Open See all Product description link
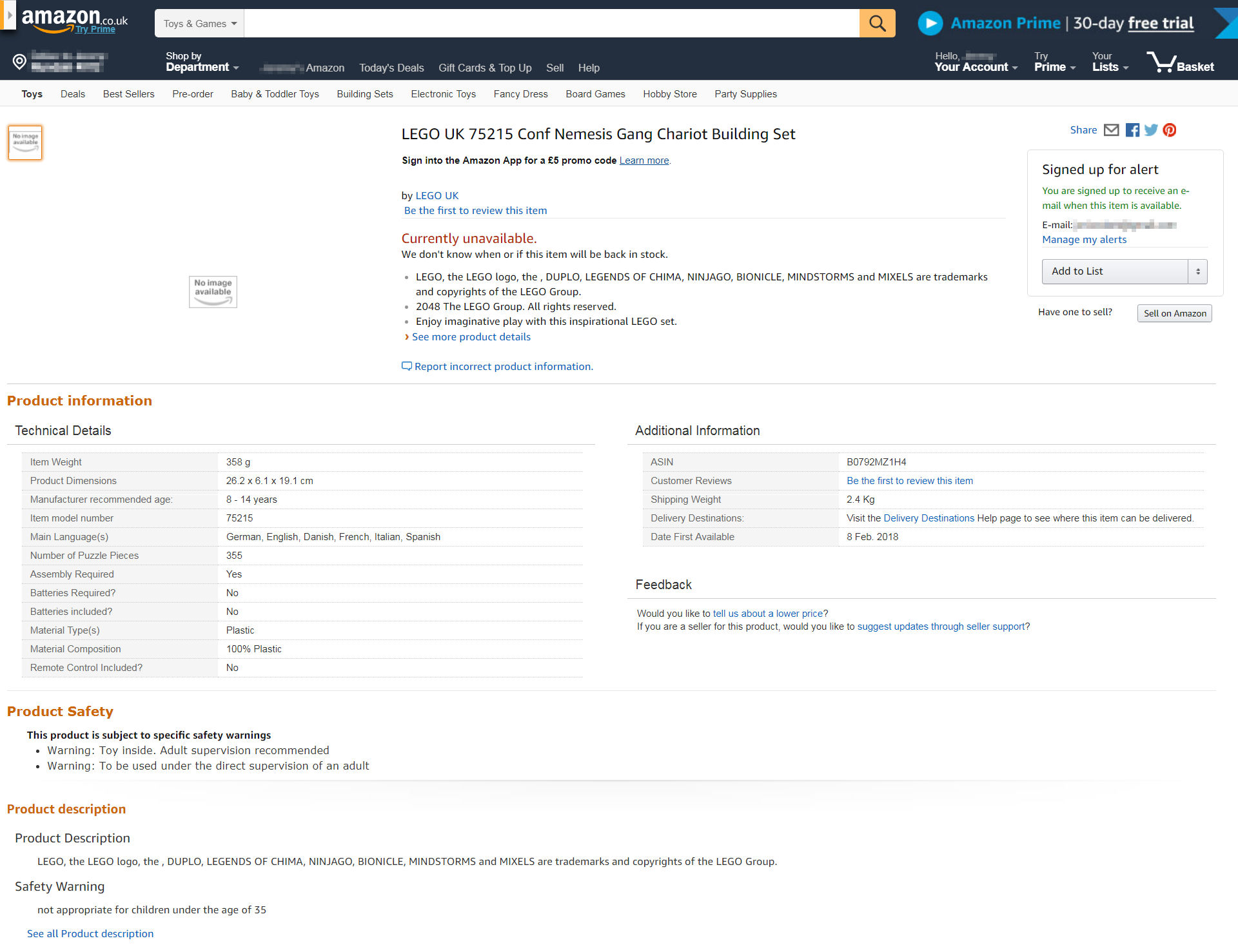The height and width of the screenshot is (952, 1238). 90,933
